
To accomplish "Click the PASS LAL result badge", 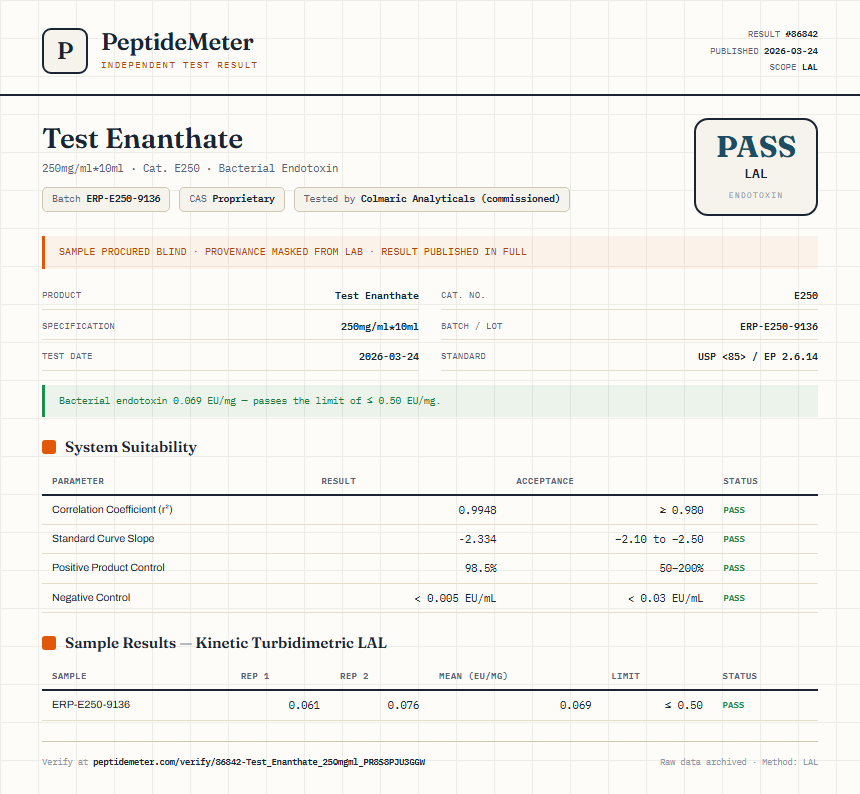I will click(x=756, y=167).
